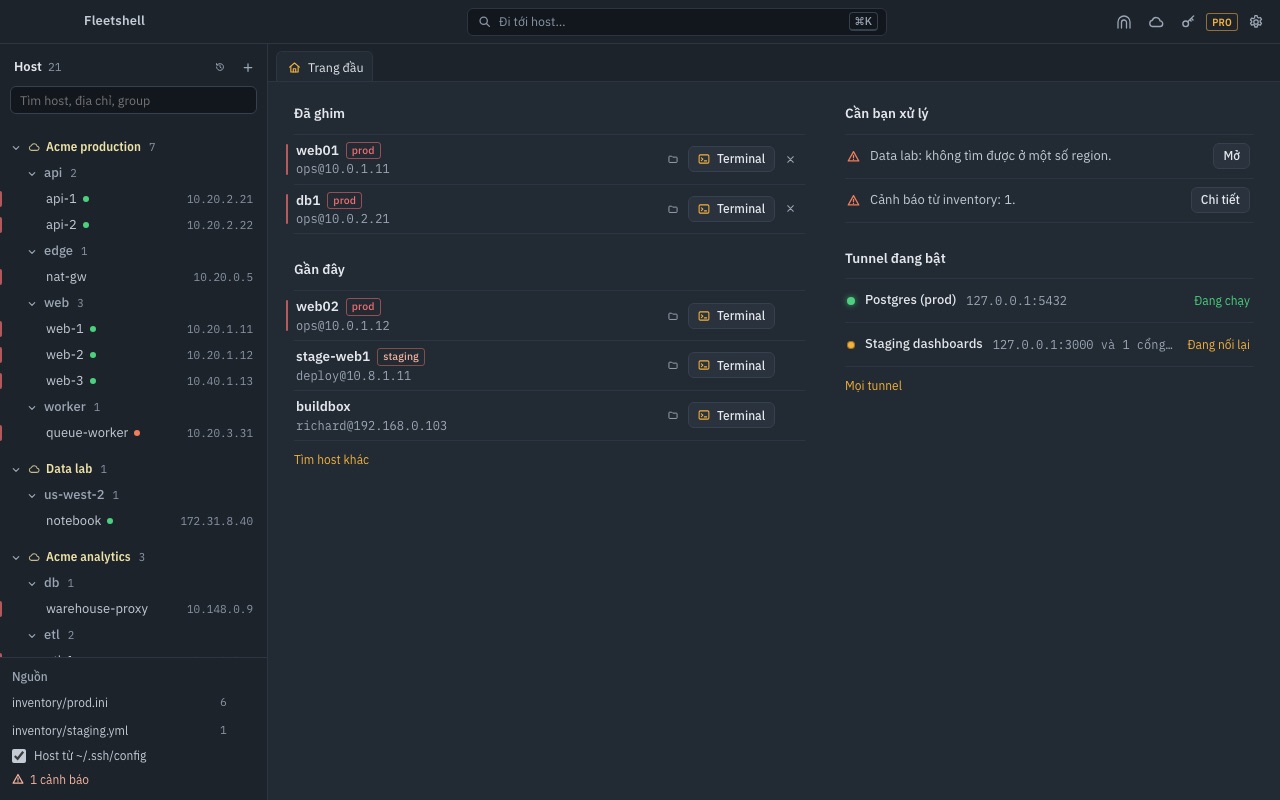Collapse the Data lab group

(x=16, y=469)
